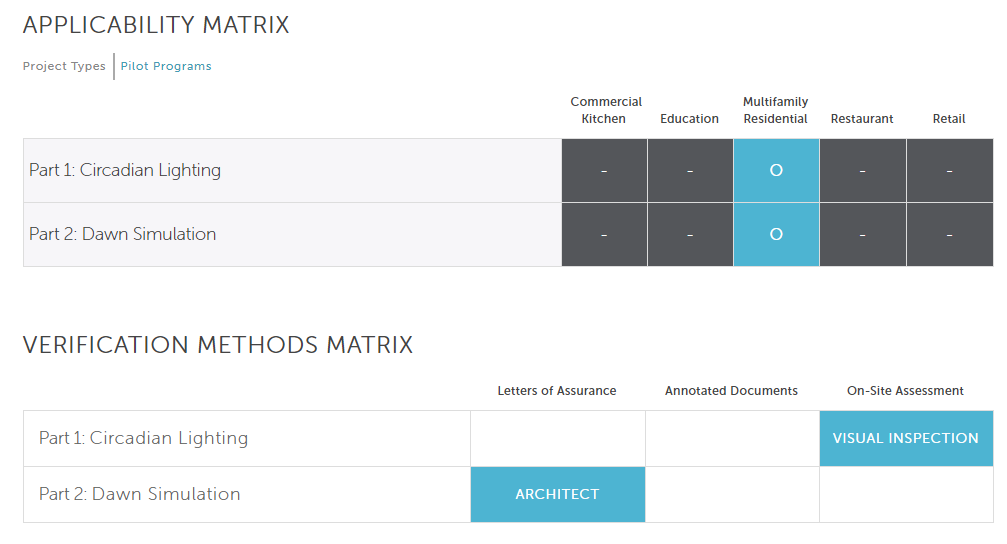Select Circadian Lighting row in Applicability Matrix
The image size is (1007, 544).
(x=125, y=170)
